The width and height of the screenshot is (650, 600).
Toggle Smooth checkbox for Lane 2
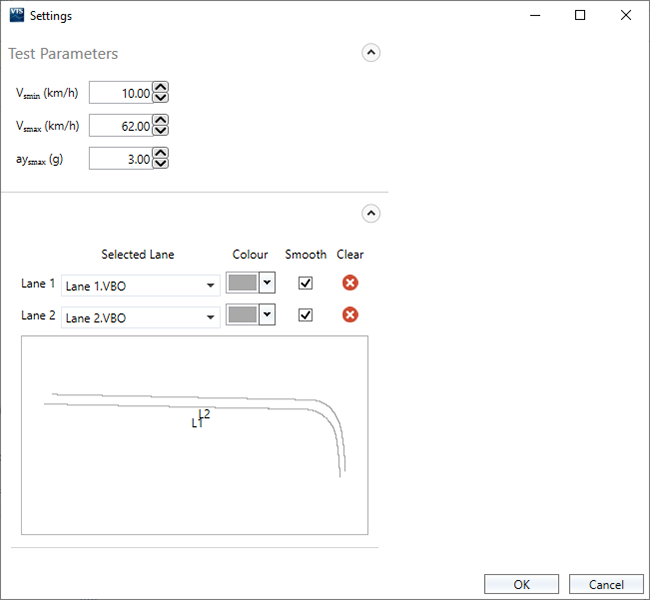click(x=306, y=315)
